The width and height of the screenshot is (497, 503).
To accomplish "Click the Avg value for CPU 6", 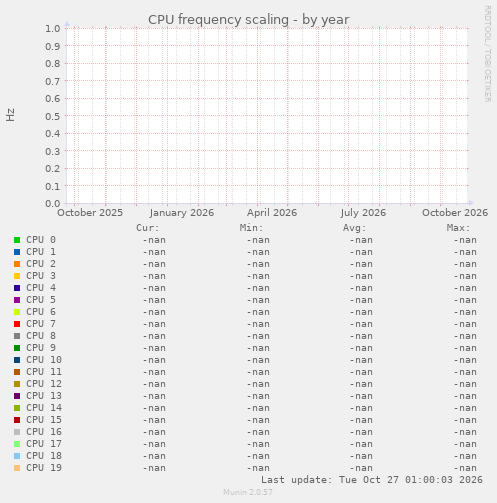I will point(361,312).
